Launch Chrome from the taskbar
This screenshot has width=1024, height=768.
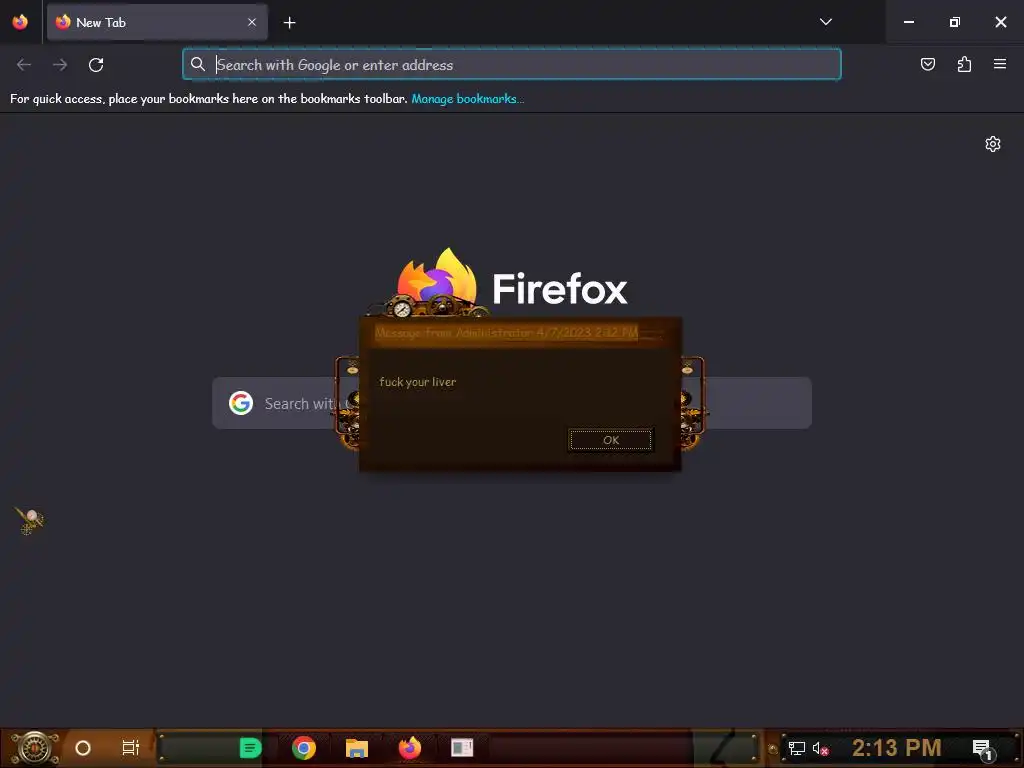304,748
